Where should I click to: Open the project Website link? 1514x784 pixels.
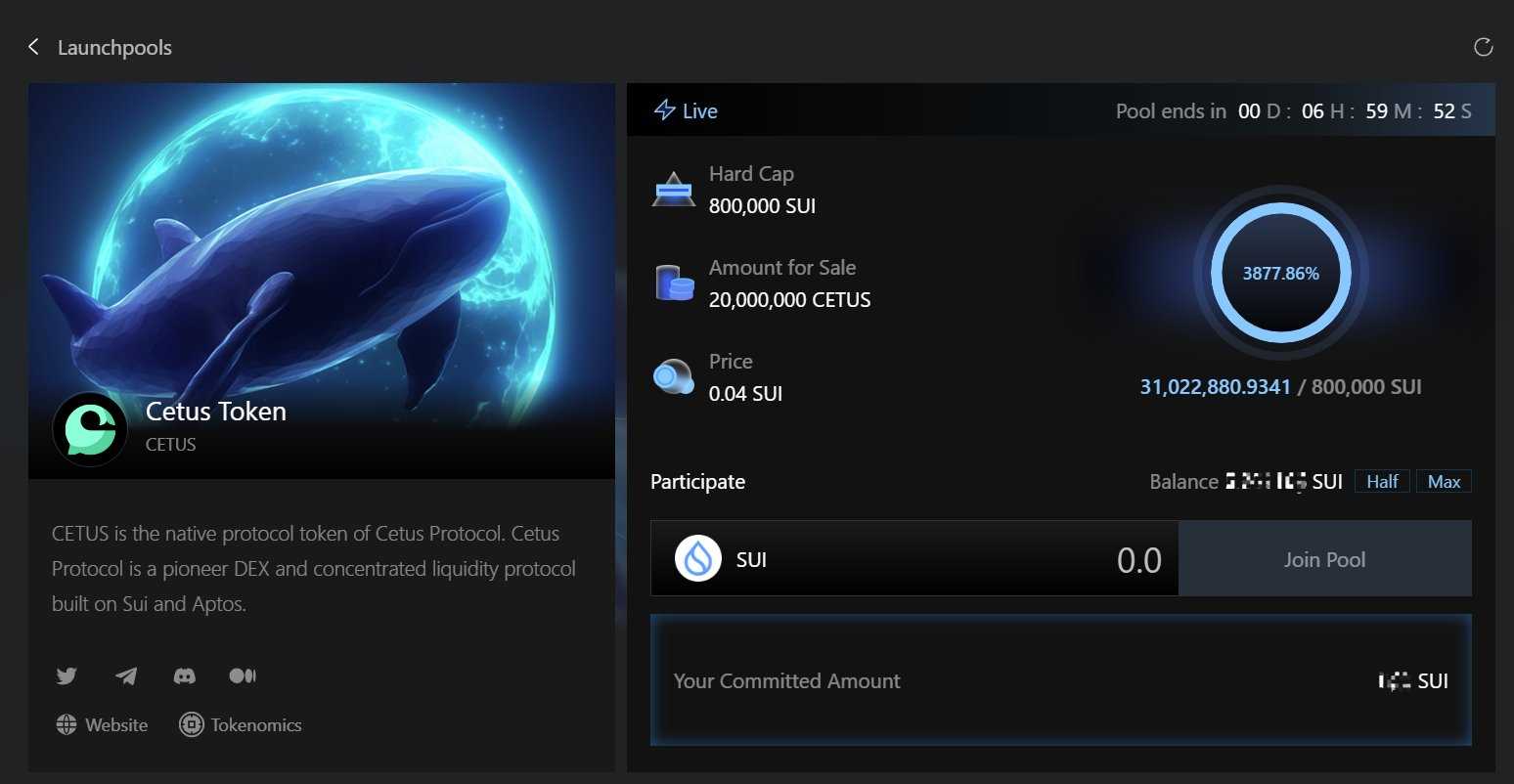click(x=103, y=724)
